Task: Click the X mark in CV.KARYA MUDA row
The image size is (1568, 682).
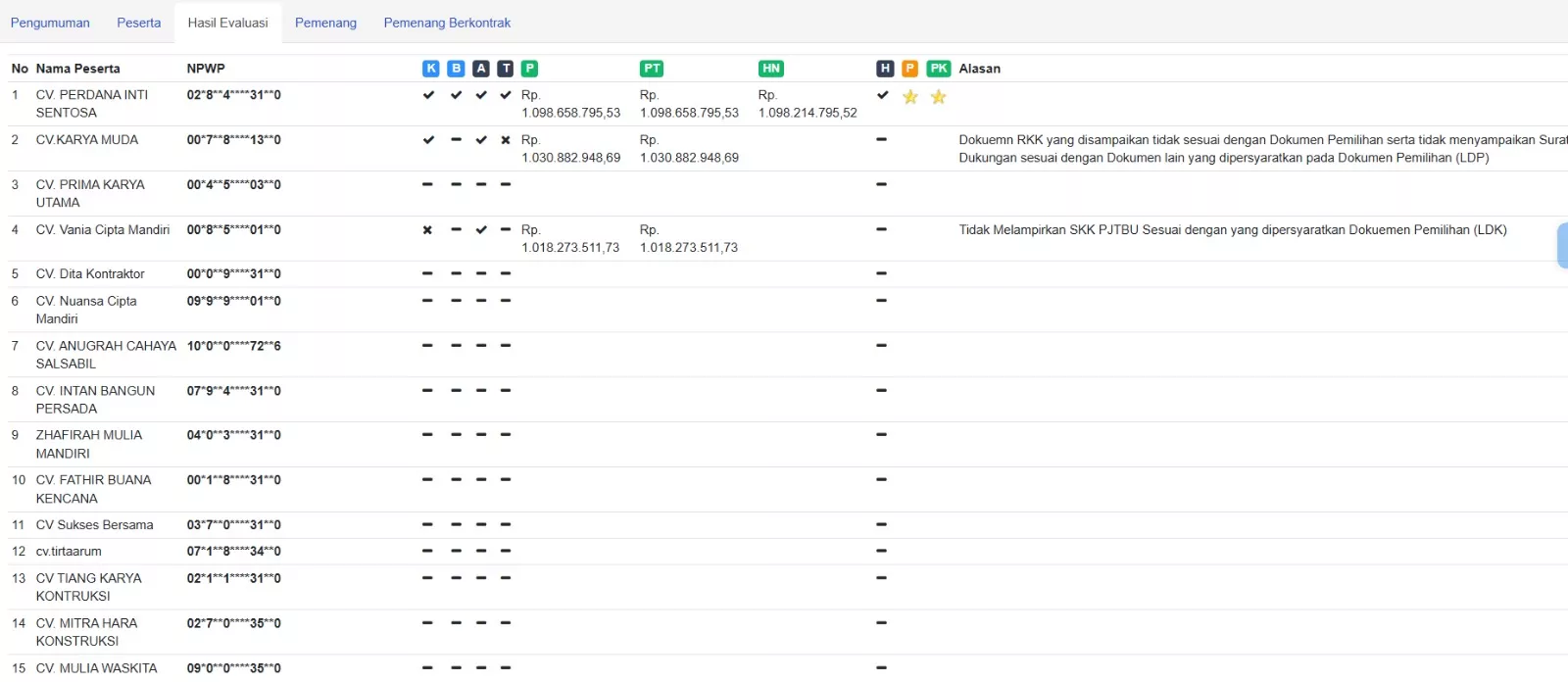Action: [506, 140]
